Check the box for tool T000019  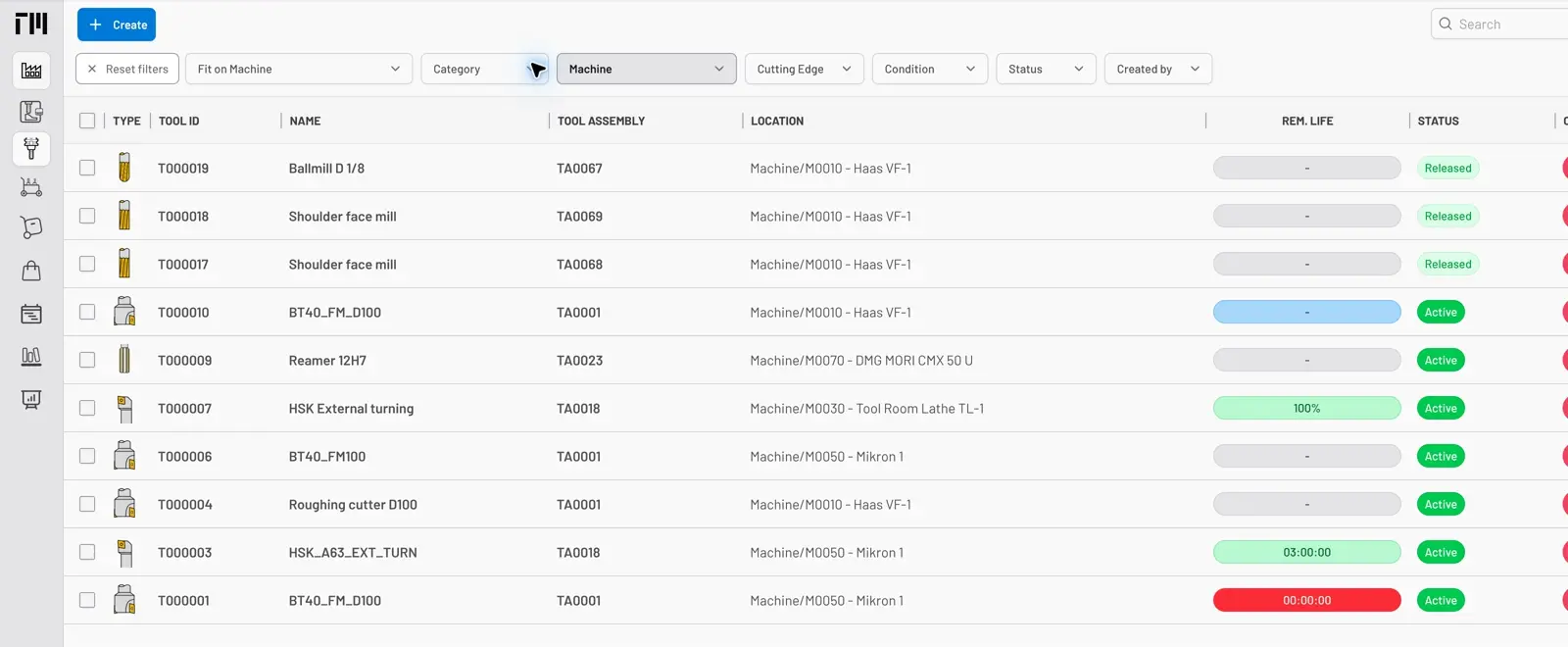click(87, 168)
